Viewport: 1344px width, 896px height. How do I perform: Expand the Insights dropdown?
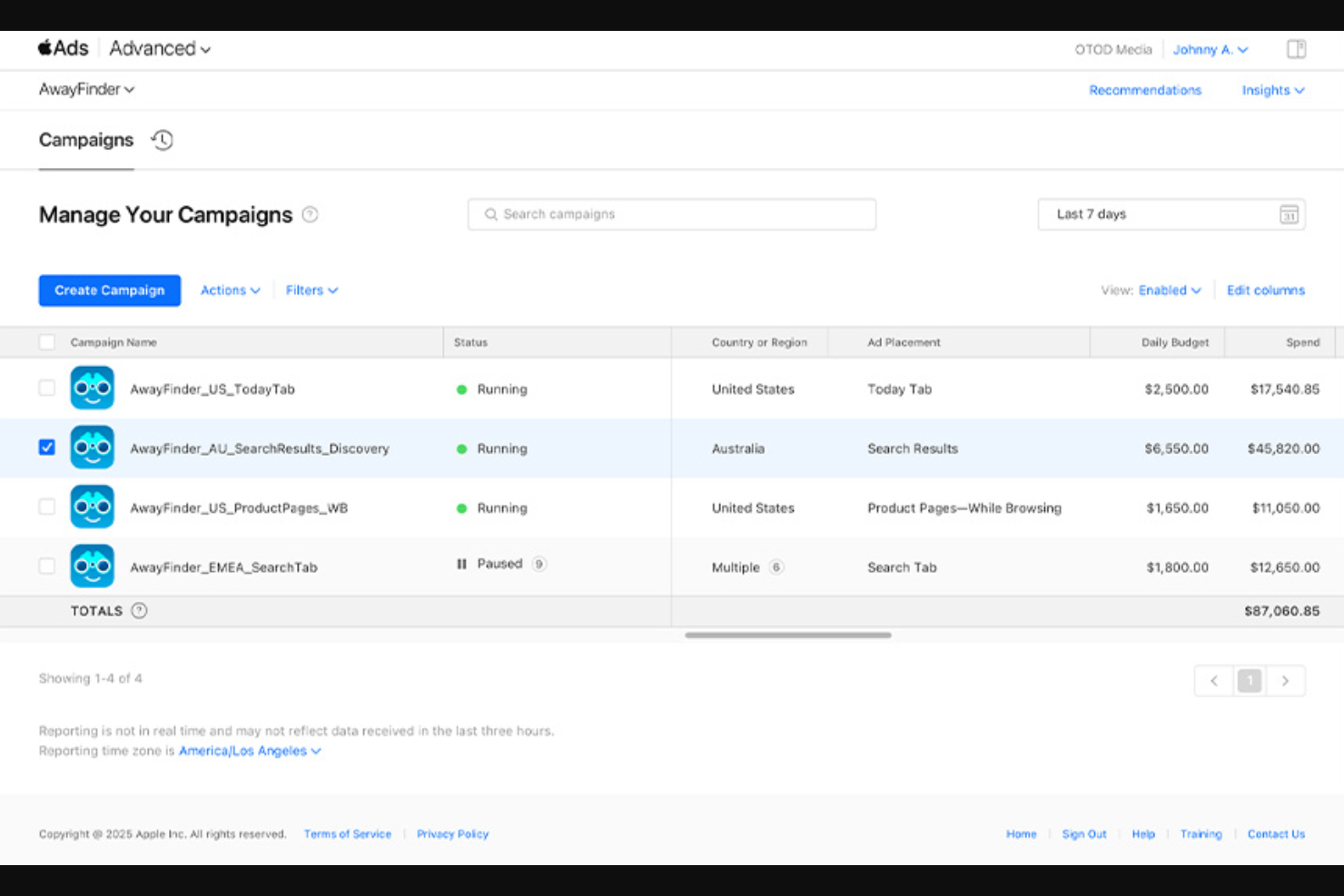coord(1273,90)
